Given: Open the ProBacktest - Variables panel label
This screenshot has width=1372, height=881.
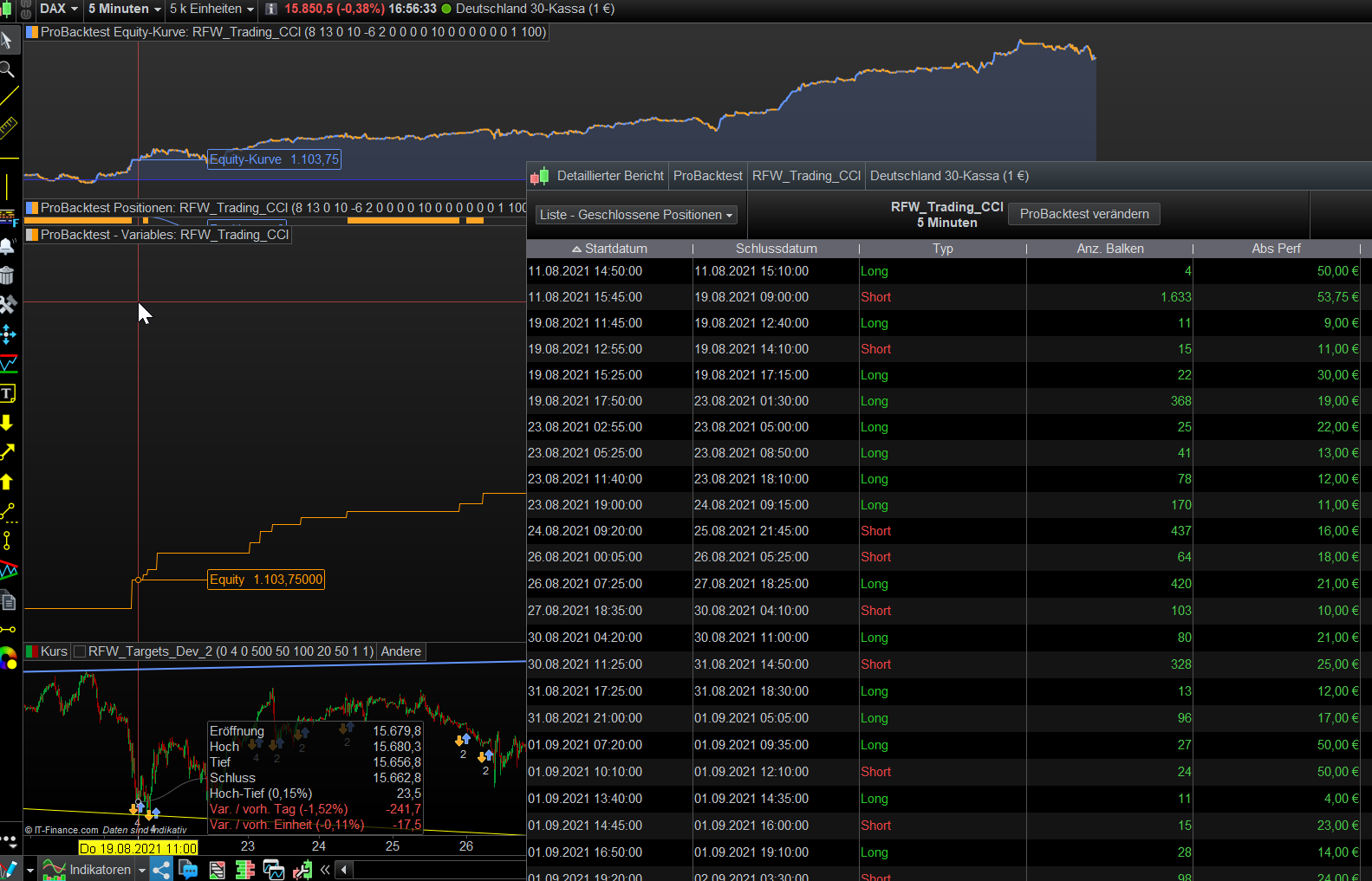Looking at the screenshot, I should click(165, 235).
